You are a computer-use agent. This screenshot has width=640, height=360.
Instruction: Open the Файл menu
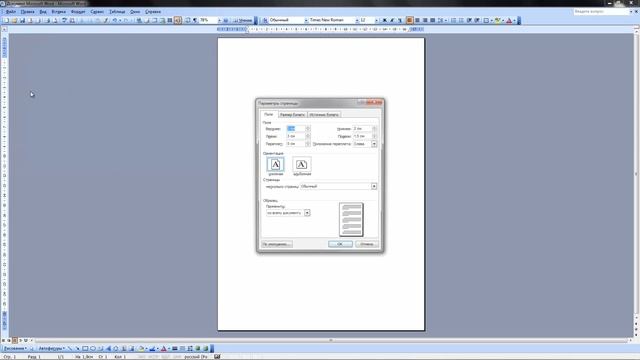[11, 12]
